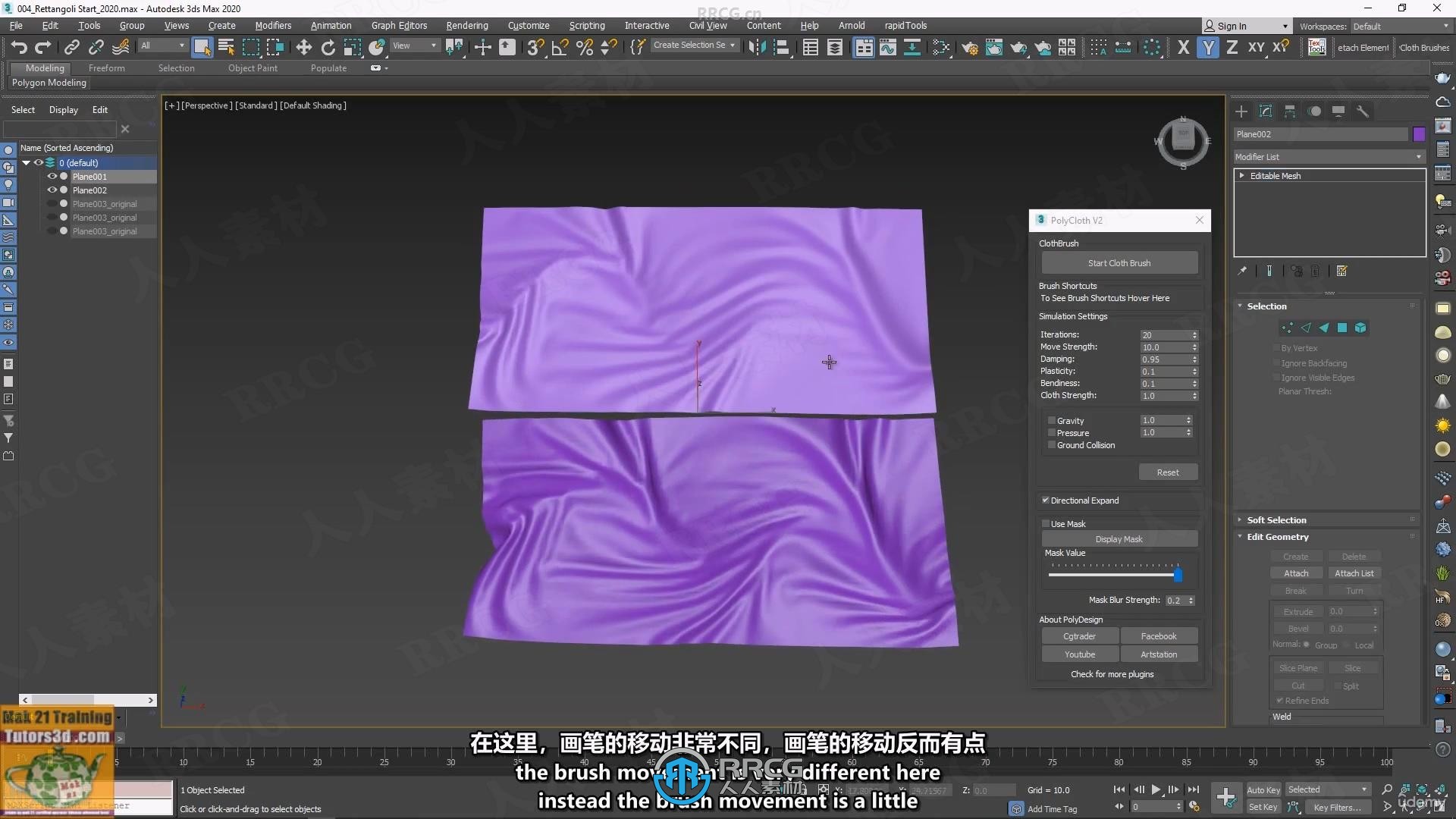Choose the Select and Rotate tool
Screen dimensions: 1456x819
pyautogui.click(x=328, y=47)
